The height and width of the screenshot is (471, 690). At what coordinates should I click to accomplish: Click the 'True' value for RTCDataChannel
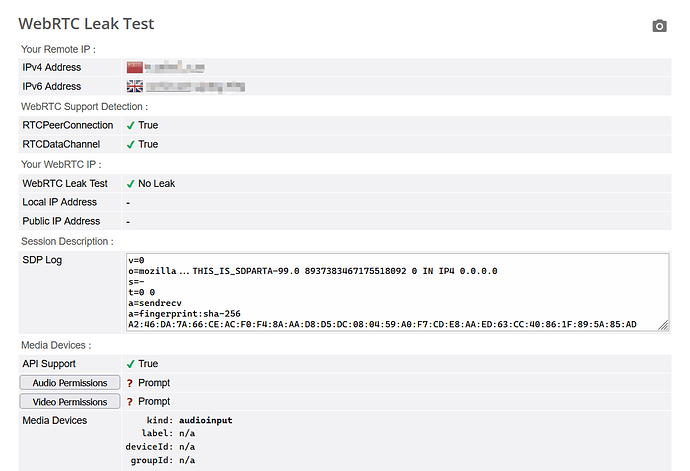coord(148,144)
